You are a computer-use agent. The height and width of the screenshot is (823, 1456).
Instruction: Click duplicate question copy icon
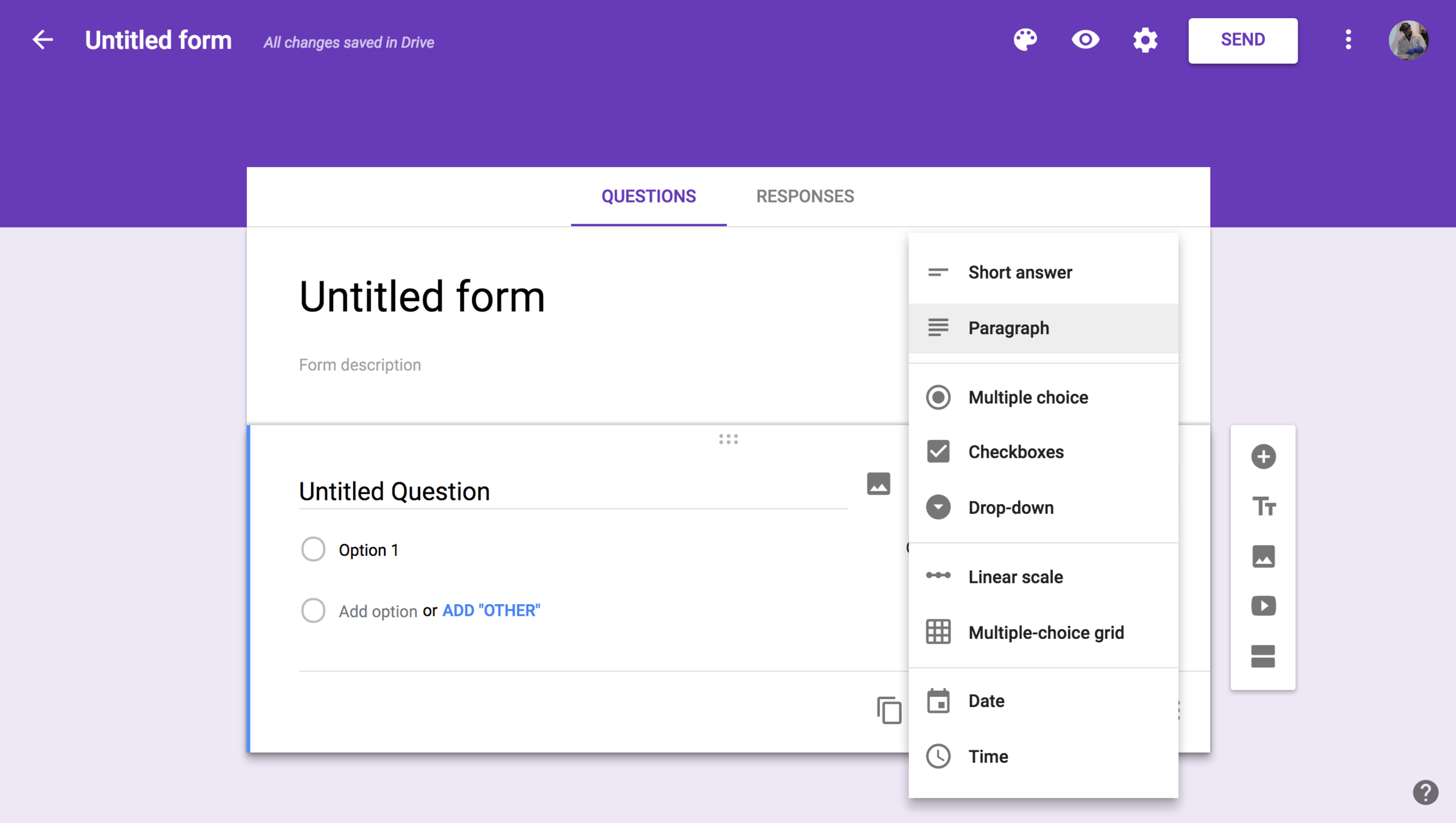click(889, 710)
